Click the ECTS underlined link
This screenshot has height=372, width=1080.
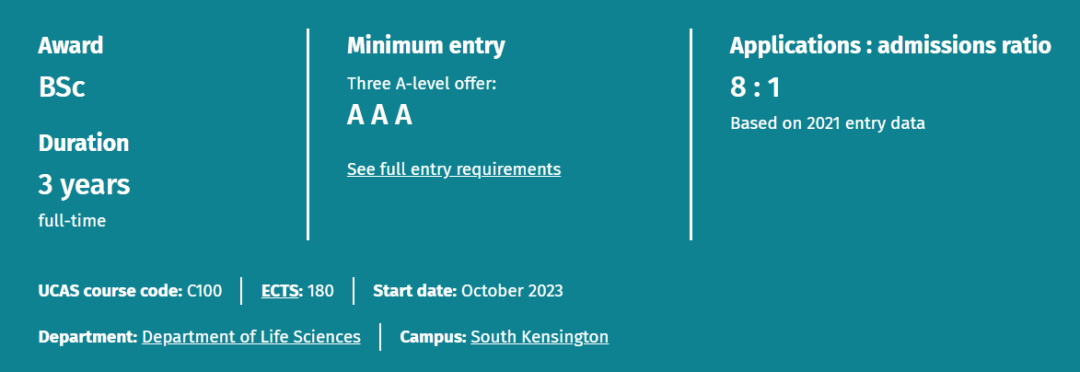[x=281, y=291]
